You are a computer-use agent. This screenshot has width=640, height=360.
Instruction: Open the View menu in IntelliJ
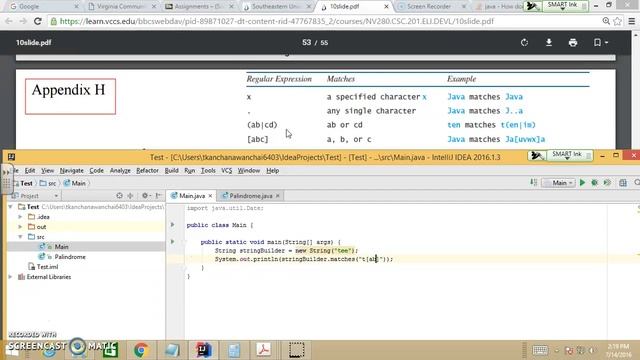[x=47, y=171]
